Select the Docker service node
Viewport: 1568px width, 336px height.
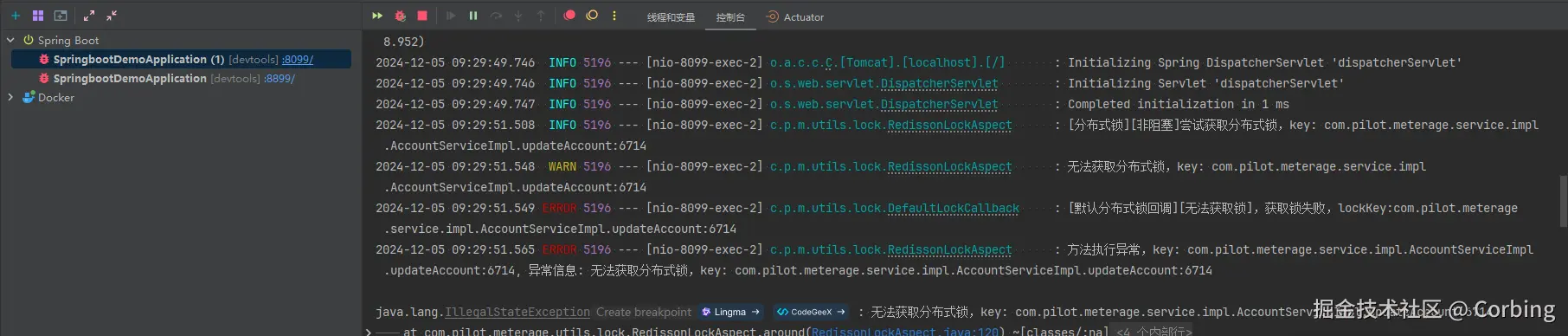click(56, 98)
